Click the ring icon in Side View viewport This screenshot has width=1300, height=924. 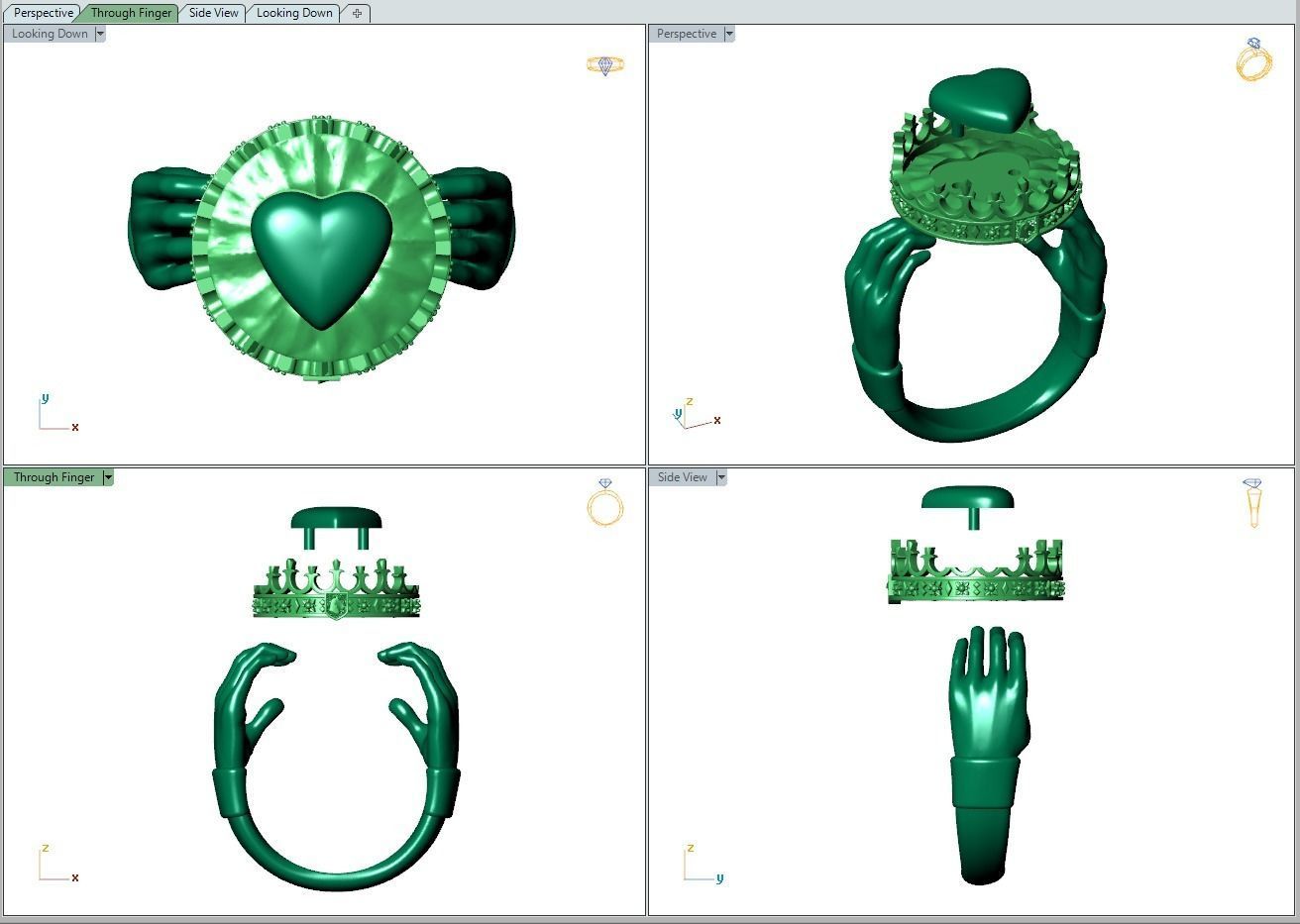pos(1252,503)
